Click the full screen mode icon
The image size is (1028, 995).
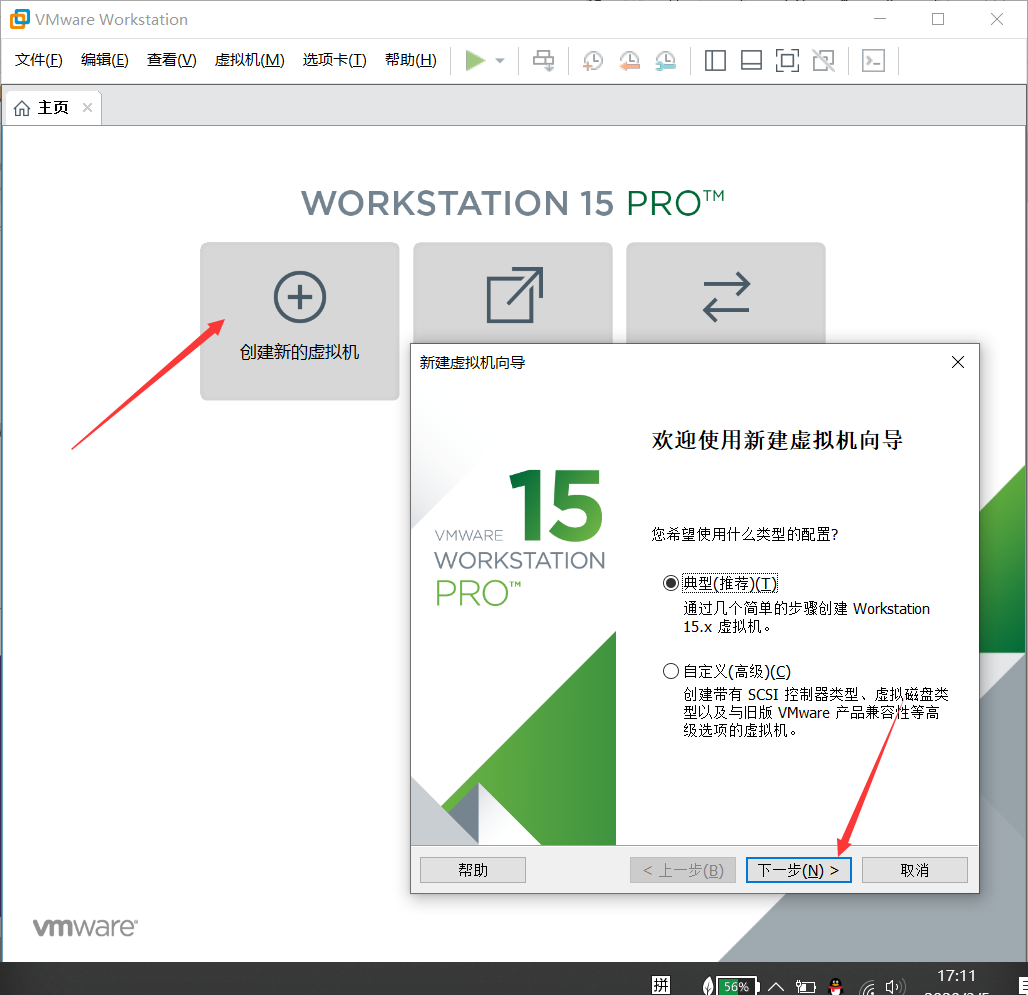click(787, 60)
